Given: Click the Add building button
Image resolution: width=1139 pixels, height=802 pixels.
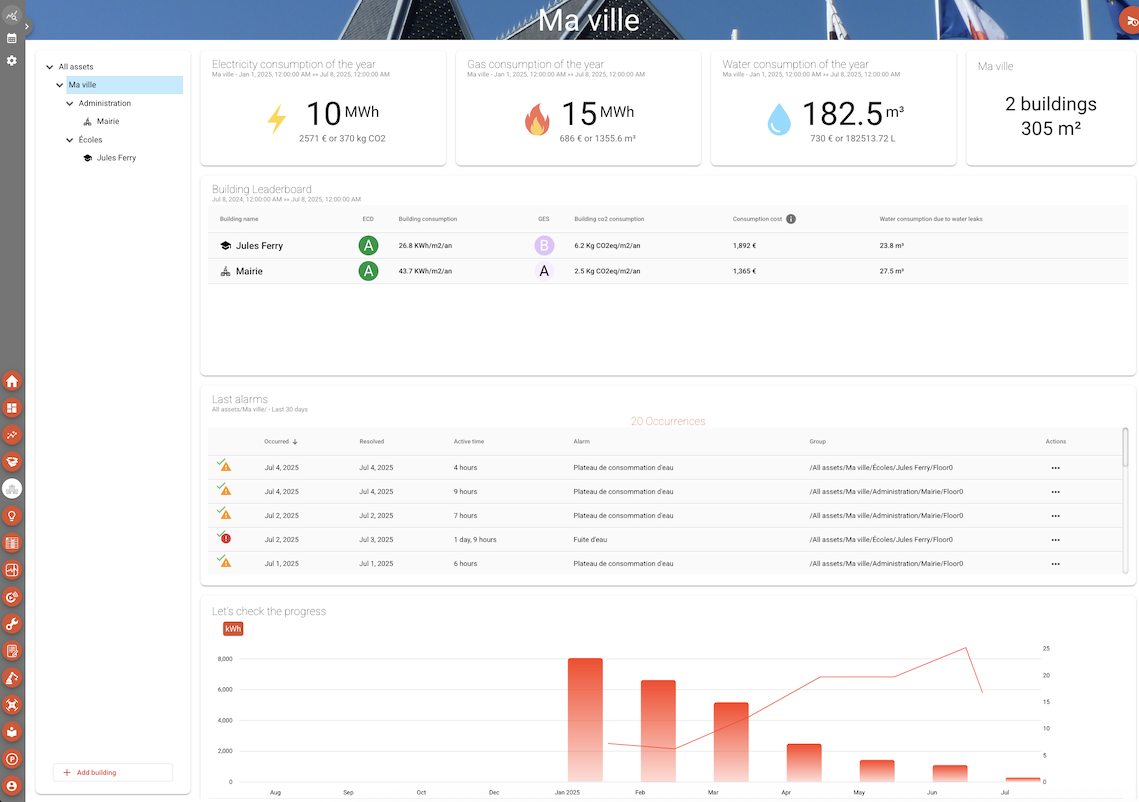Looking at the screenshot, I should tap(113, 773).
